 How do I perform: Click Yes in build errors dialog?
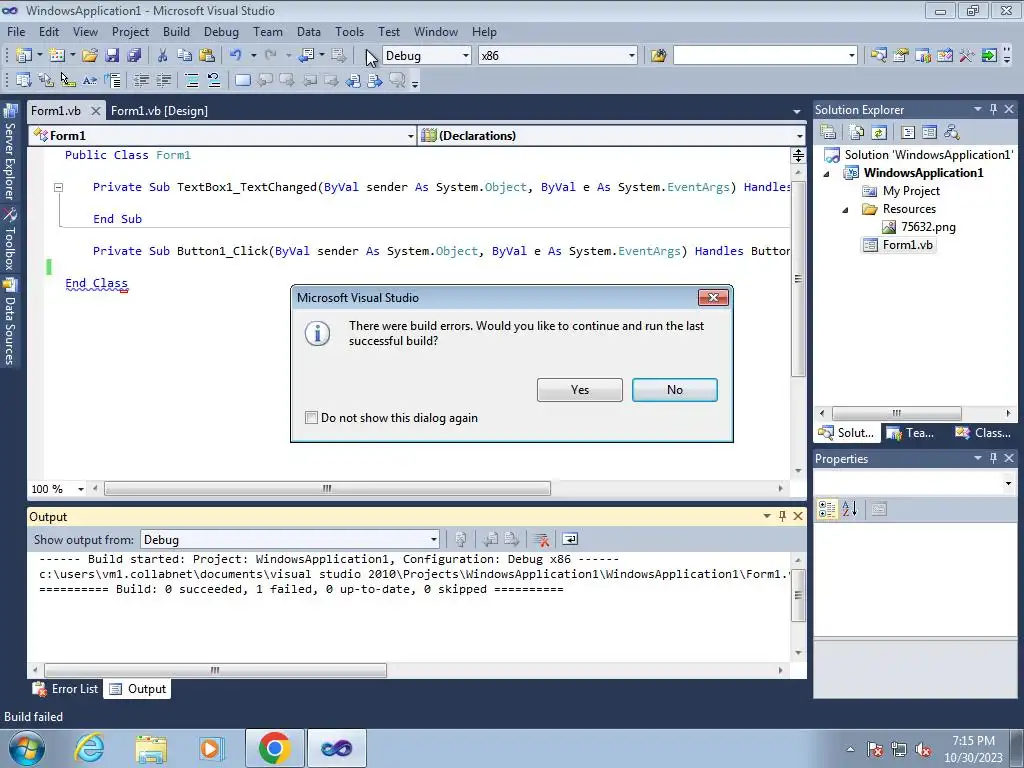coord(579,390)
